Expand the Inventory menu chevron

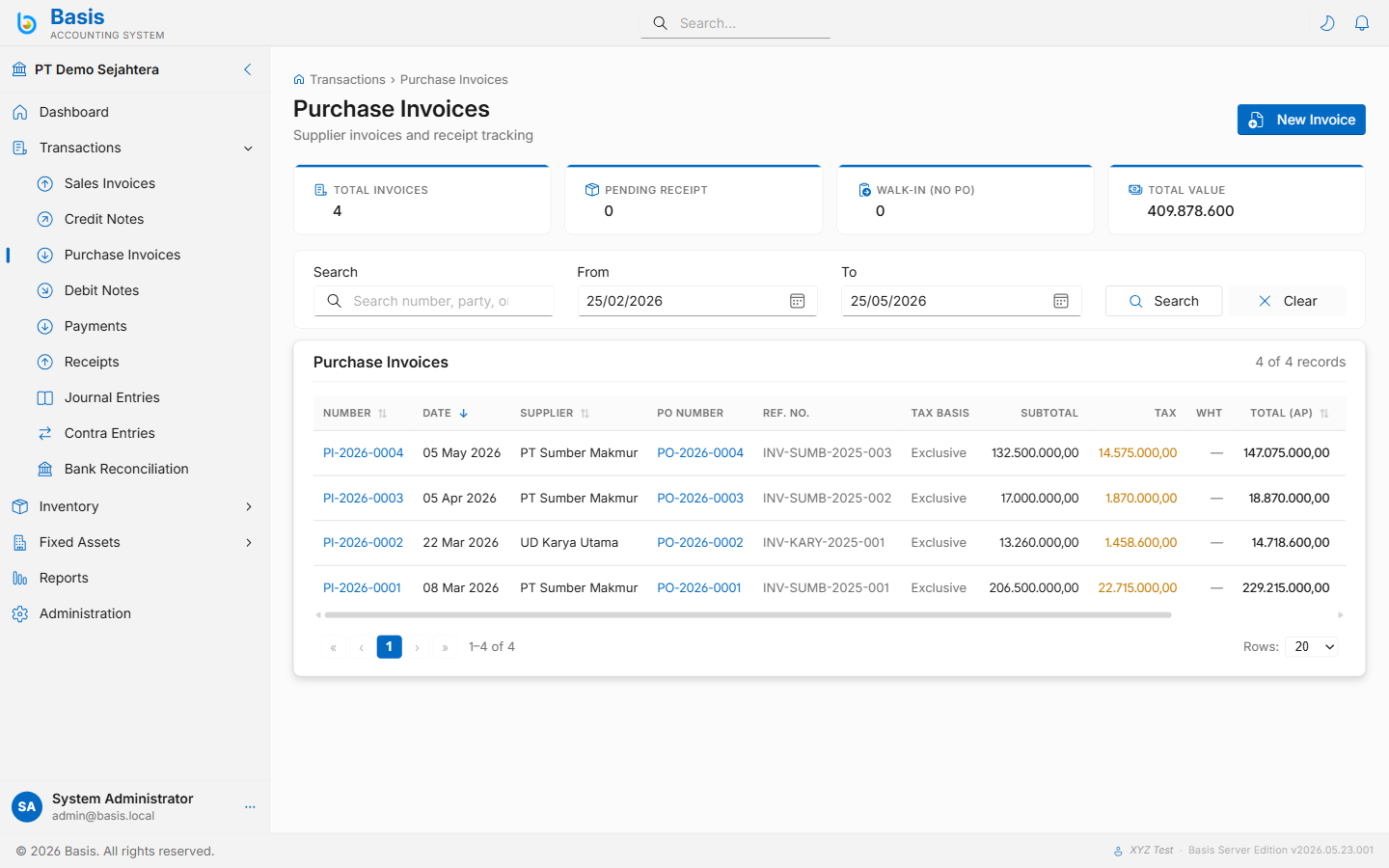(x=249, y=506)
